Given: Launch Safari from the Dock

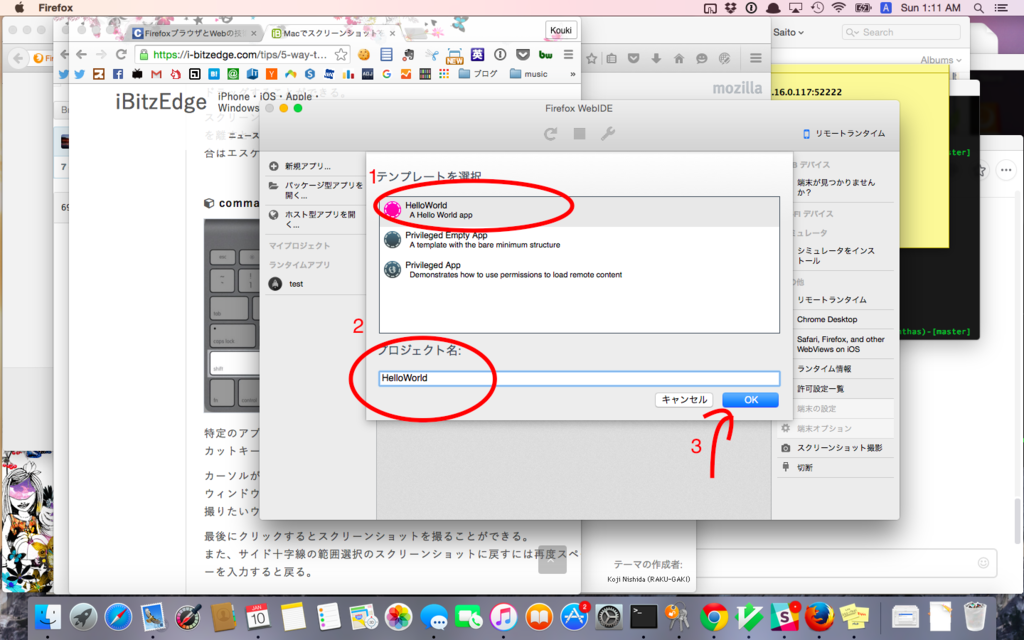Looking at the screenshot, I should tap(118, 616).
